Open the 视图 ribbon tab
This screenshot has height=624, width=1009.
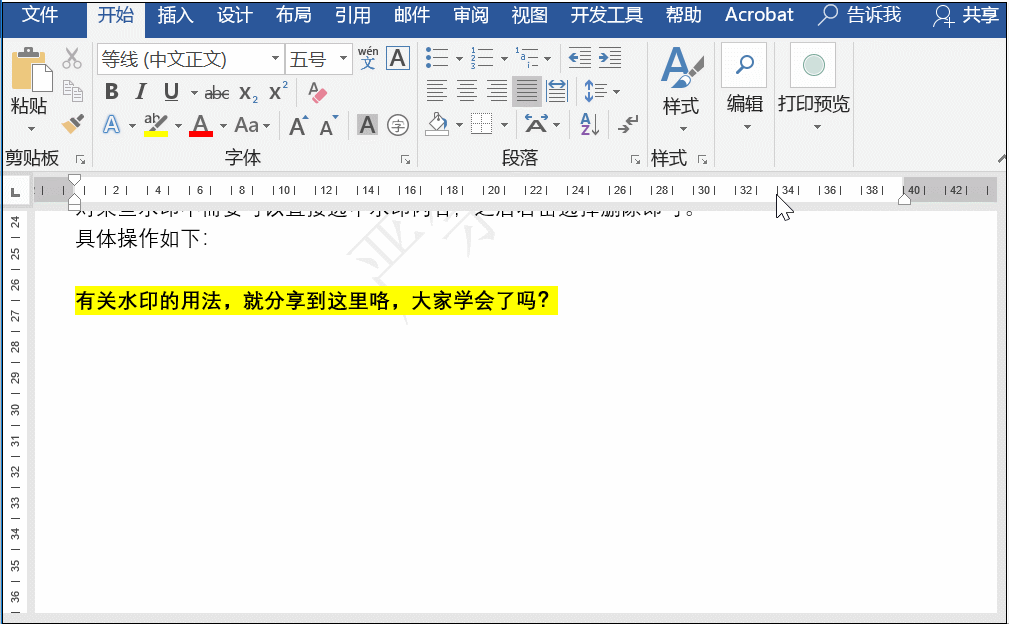pos(529,15)
